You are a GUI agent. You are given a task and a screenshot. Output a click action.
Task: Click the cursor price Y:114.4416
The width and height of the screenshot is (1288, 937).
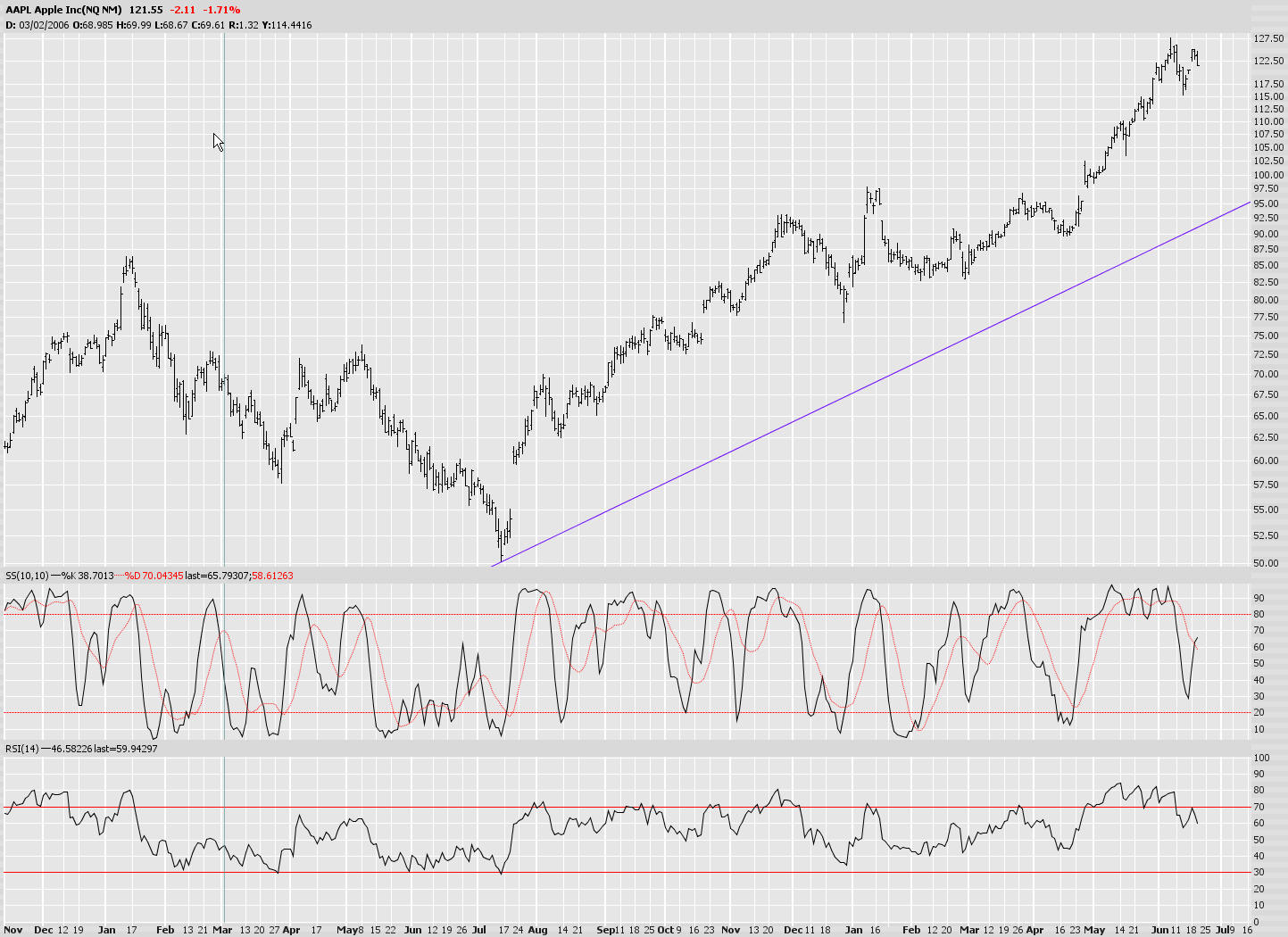[x=287, y=25]
